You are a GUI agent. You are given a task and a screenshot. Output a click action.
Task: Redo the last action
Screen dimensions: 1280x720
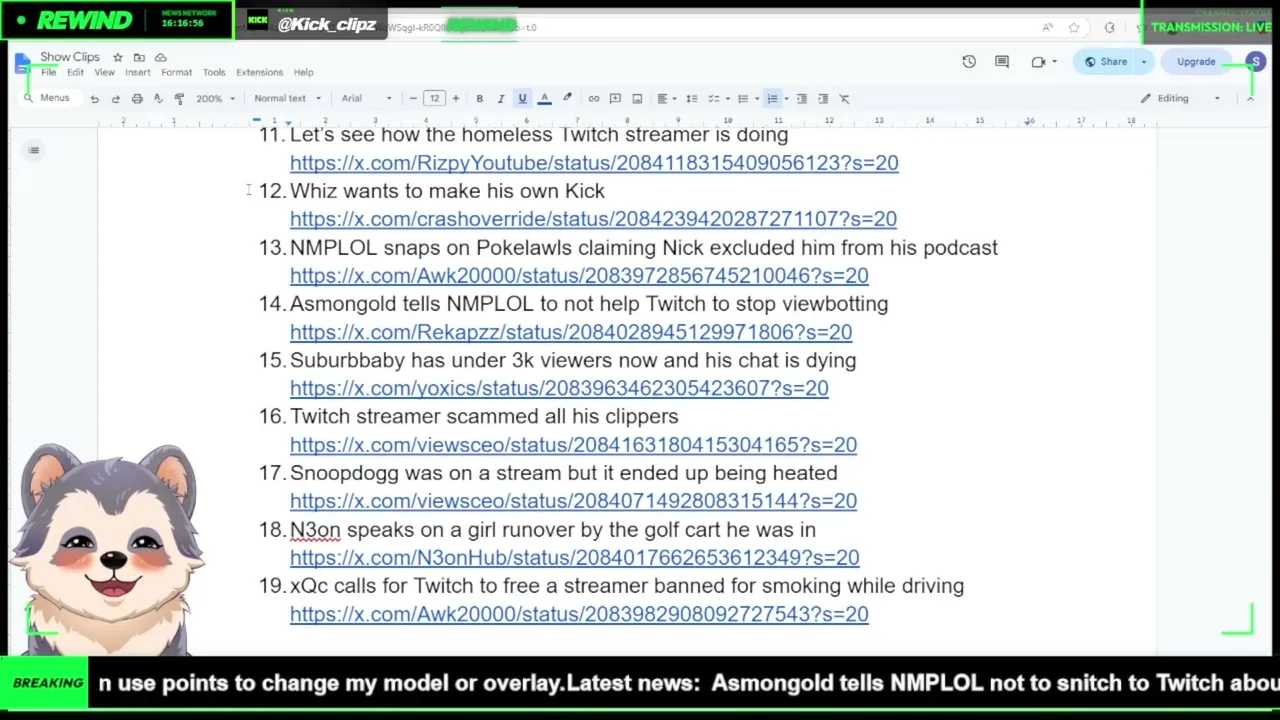pyautogui.click(x=115, y=99)
